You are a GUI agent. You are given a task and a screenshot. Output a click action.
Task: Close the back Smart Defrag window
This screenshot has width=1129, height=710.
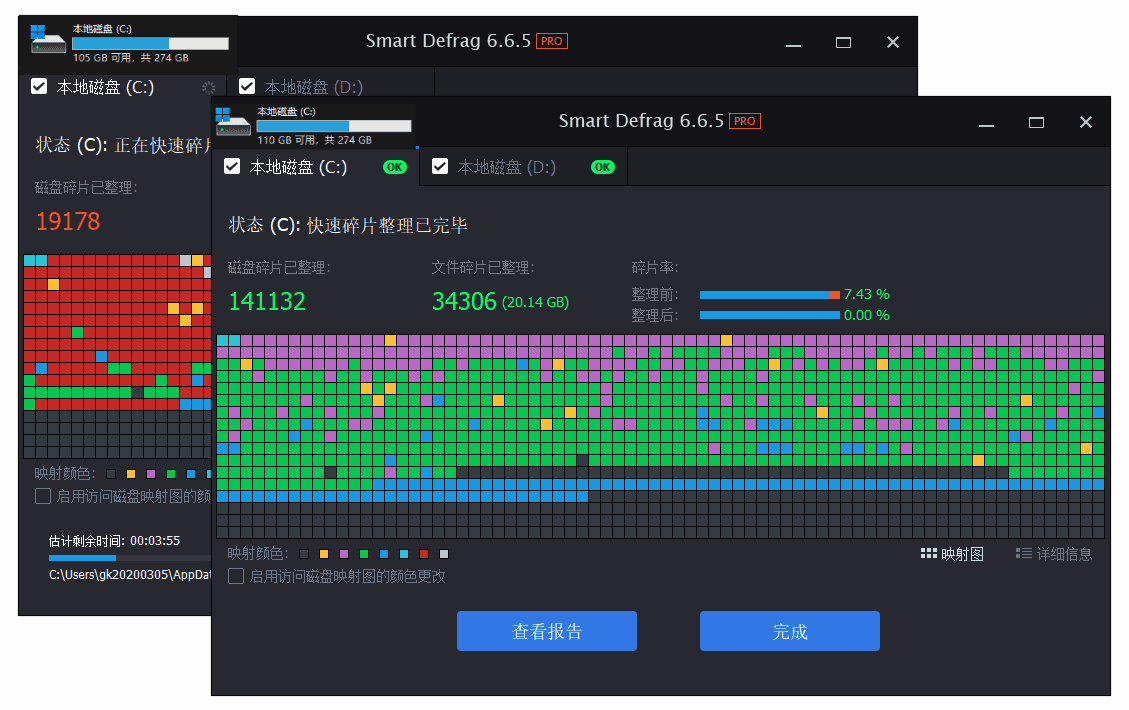893,42
